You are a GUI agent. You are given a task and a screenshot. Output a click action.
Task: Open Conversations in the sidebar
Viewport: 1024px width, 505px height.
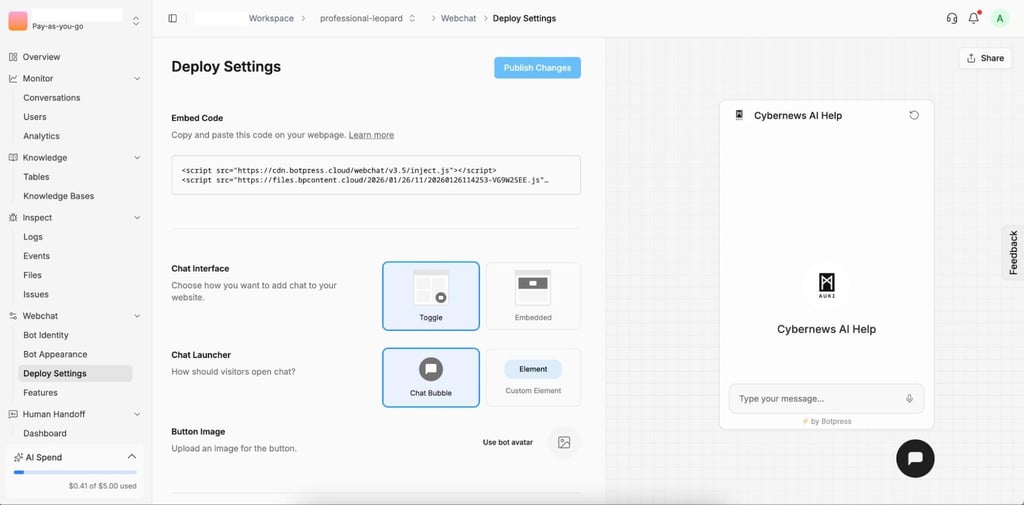(x=52, y=97)
